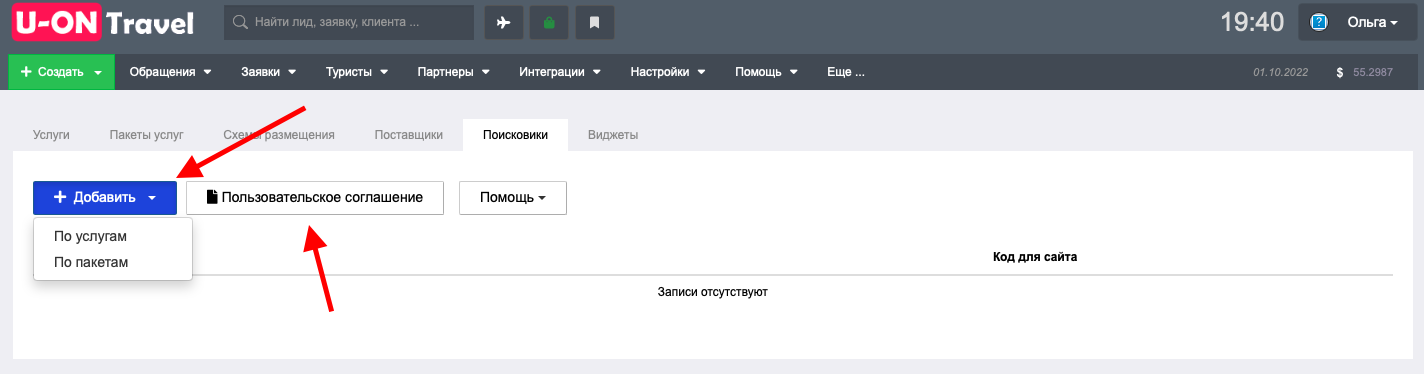Switch to the Схемы размещения tab

(x=279, y=135)
